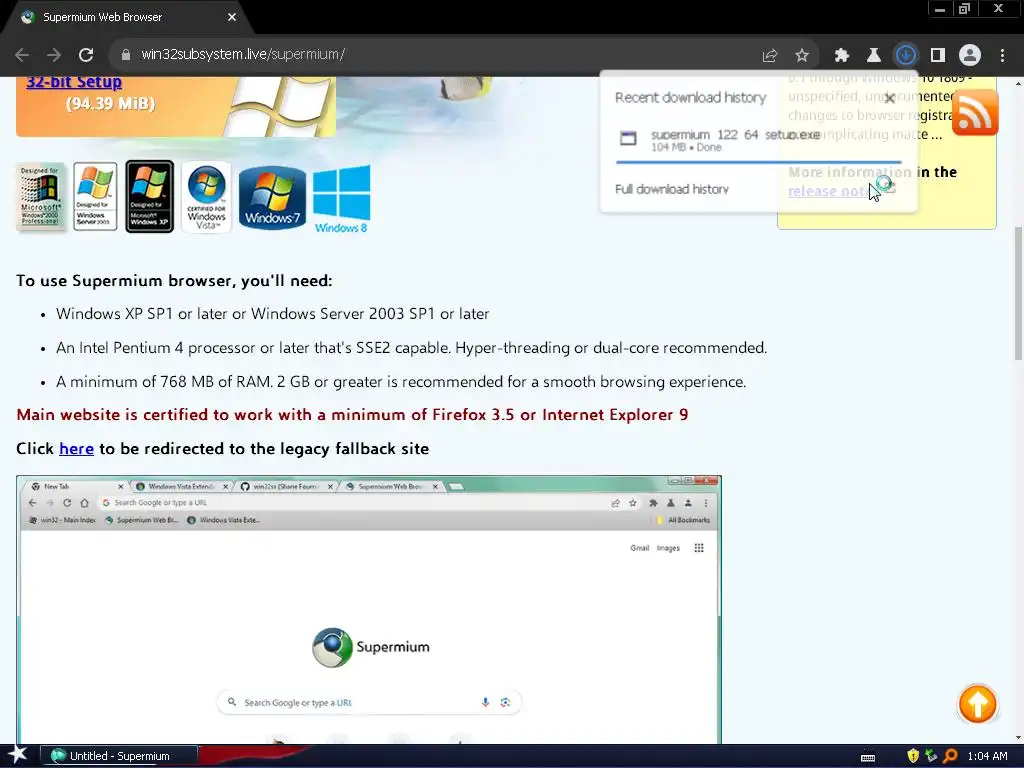The image size is (1024, 768).
Task: Open the security shield tray icon
Action: click(x=913, y=756)
